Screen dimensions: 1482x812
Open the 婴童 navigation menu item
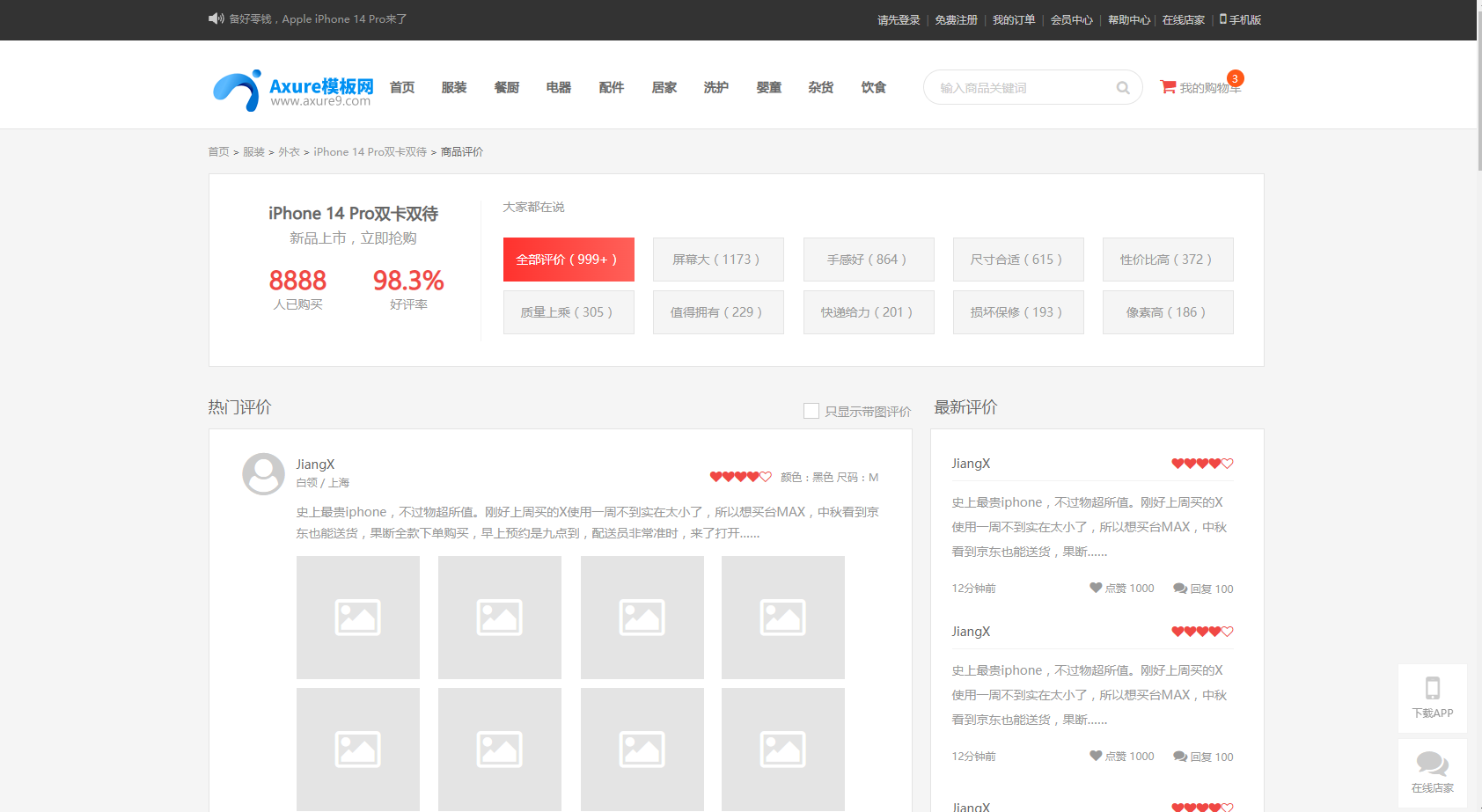click(x=769, y=87)
